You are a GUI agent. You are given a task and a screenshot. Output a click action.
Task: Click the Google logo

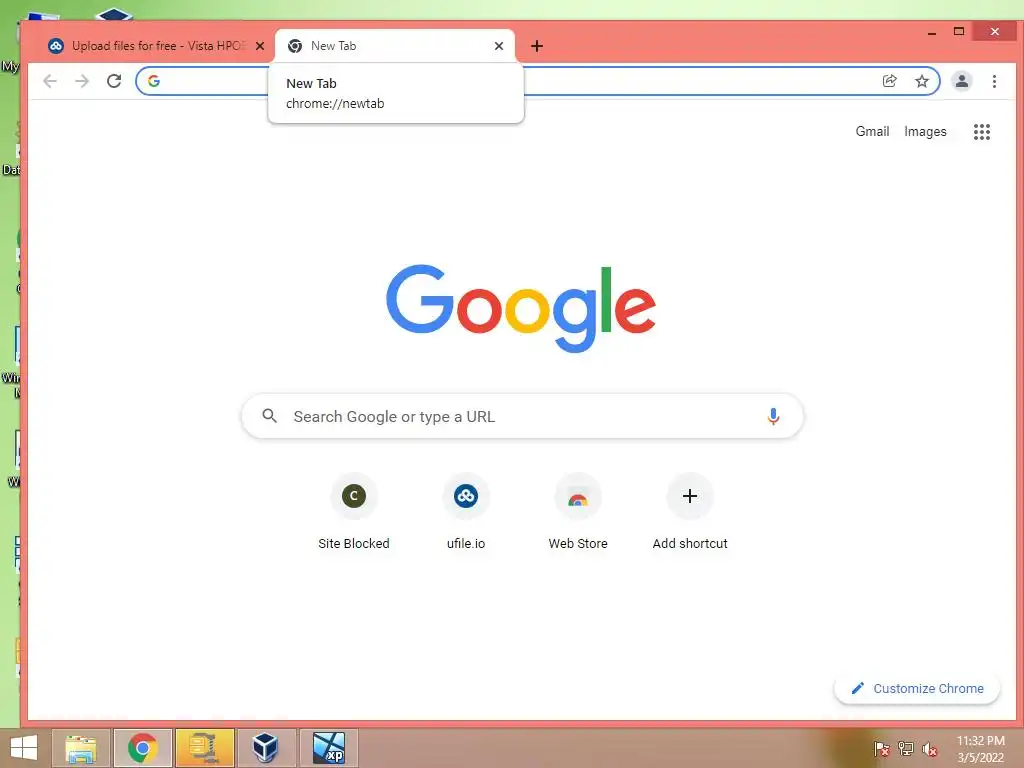point(520,308)
